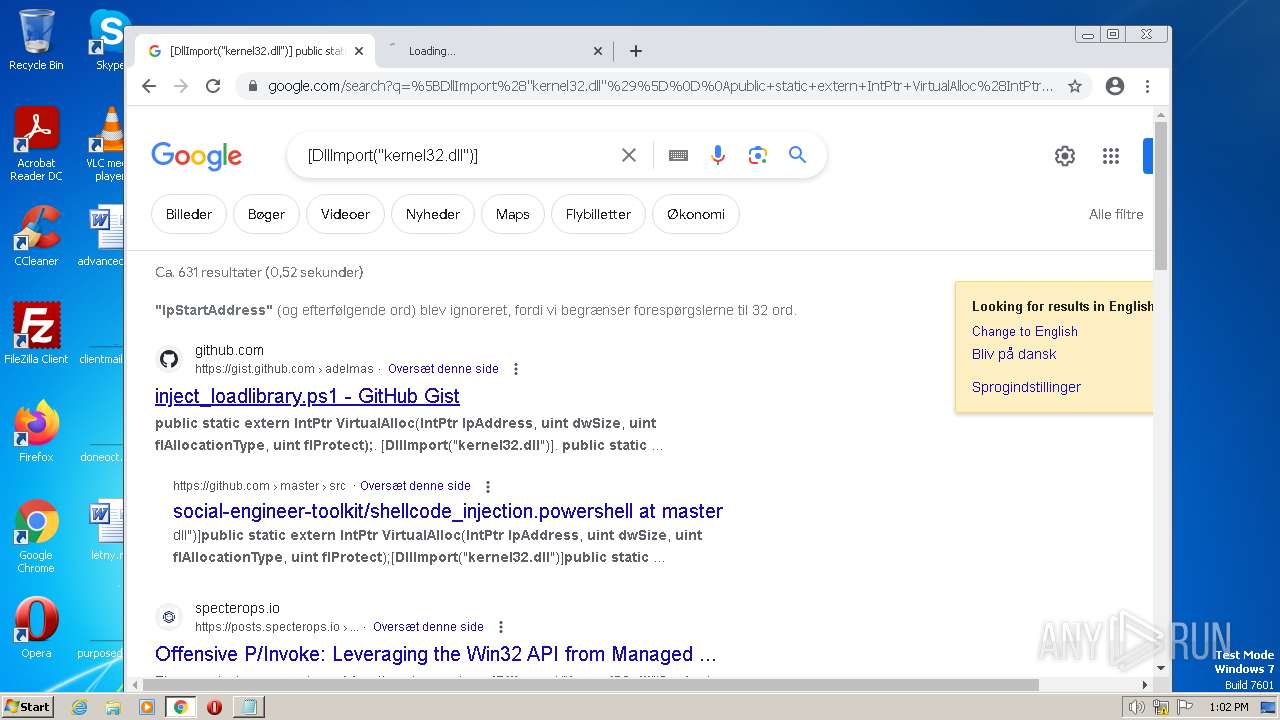This screenshot has height=720, width=1280.
Task: Filter results by Nyheder
Action: pos(433,214)
